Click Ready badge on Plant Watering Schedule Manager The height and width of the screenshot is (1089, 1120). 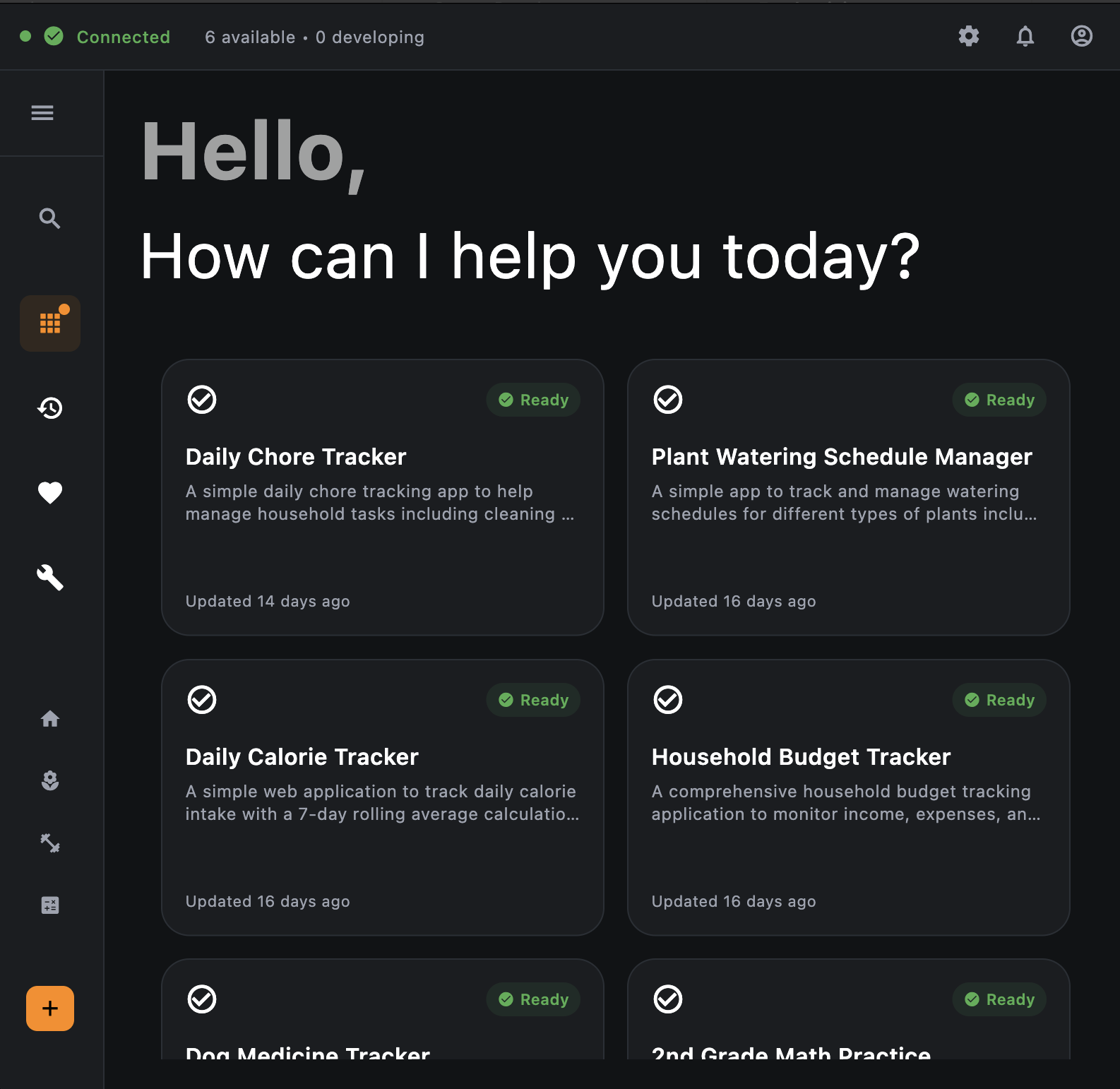point(999,400)
